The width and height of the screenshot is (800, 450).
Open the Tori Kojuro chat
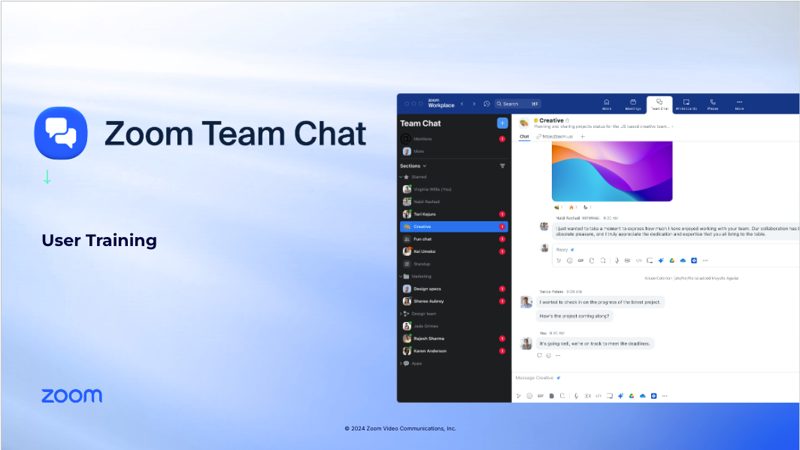[x=454, y=214]
